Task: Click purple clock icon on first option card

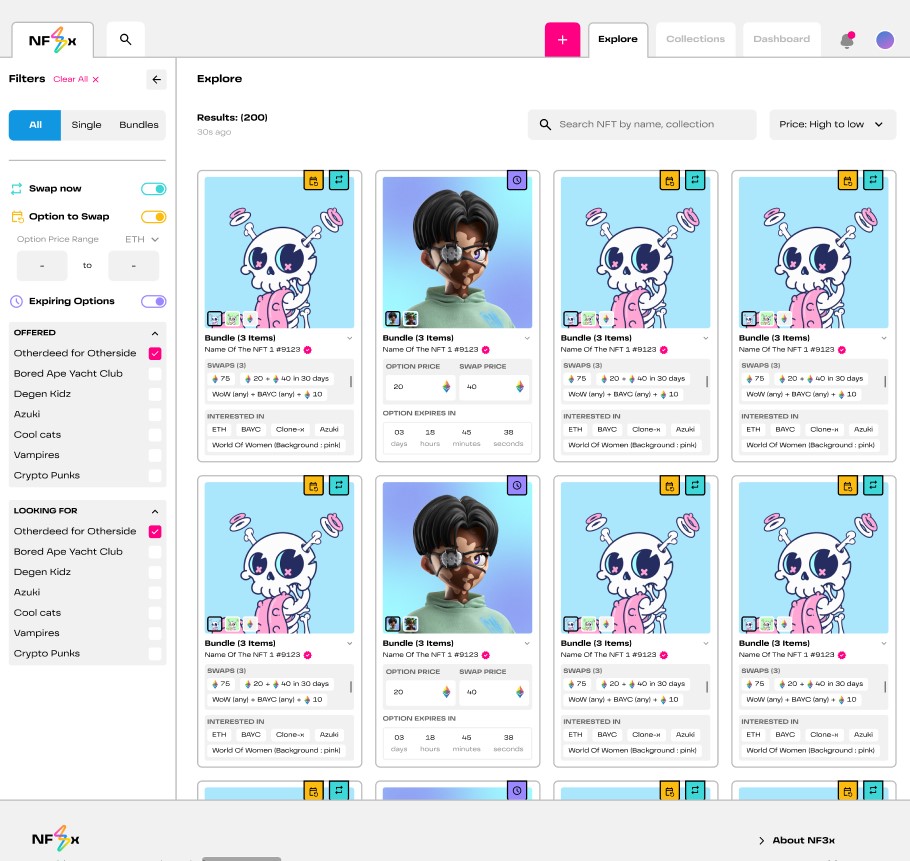Action: (x=517, y=180)
